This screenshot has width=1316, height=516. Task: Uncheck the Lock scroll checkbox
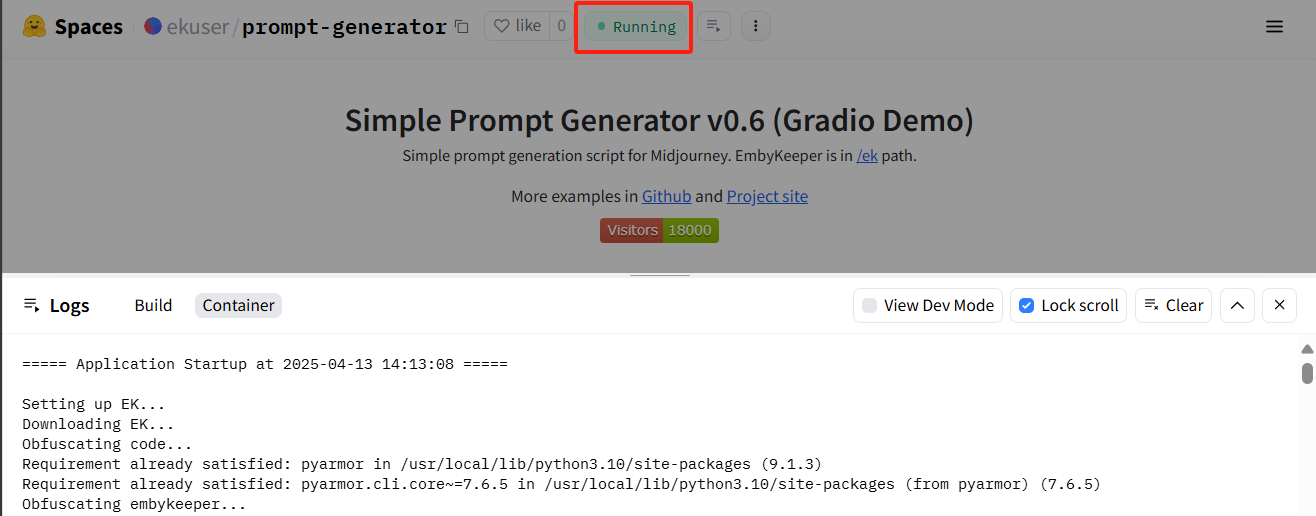(x=1026, y=305)
